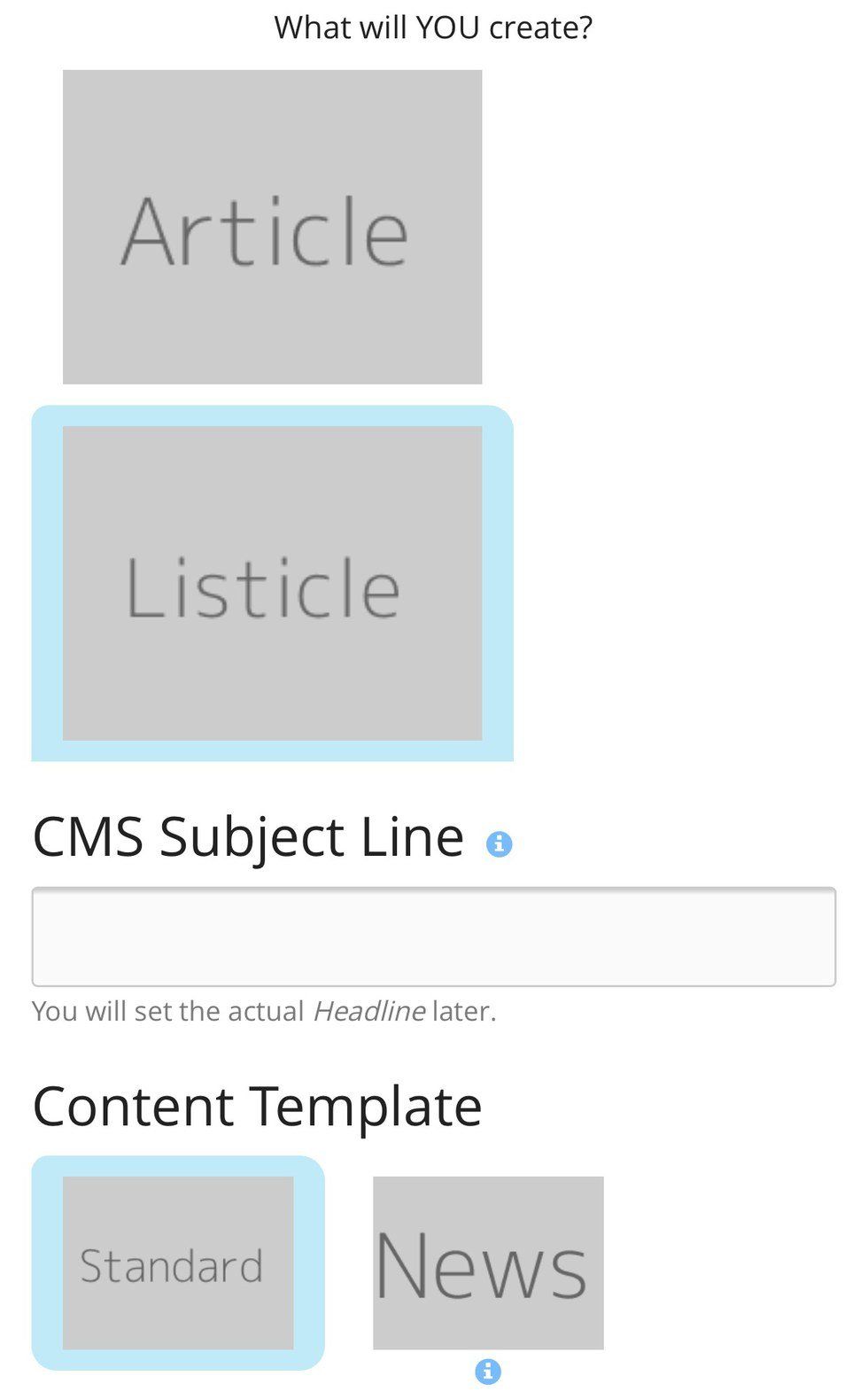Click the "CMS Subject Line" label text
This screenshot has height=1391, width=868.
tap(248, 836)
